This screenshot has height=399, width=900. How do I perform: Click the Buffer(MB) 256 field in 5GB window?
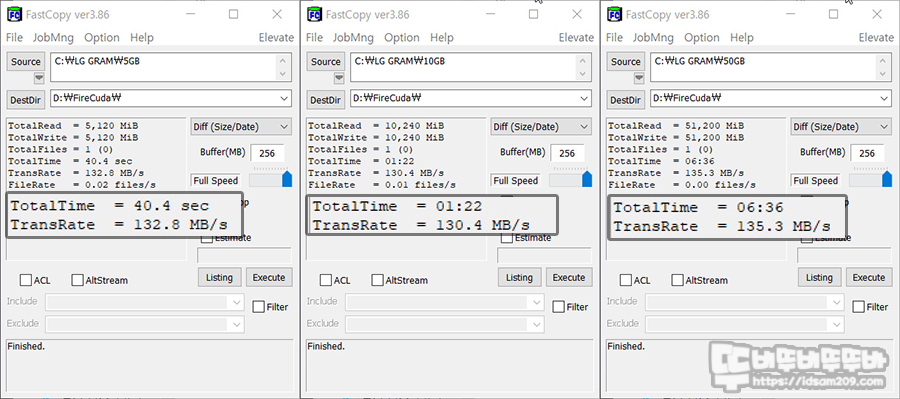[x=267, y=153]
